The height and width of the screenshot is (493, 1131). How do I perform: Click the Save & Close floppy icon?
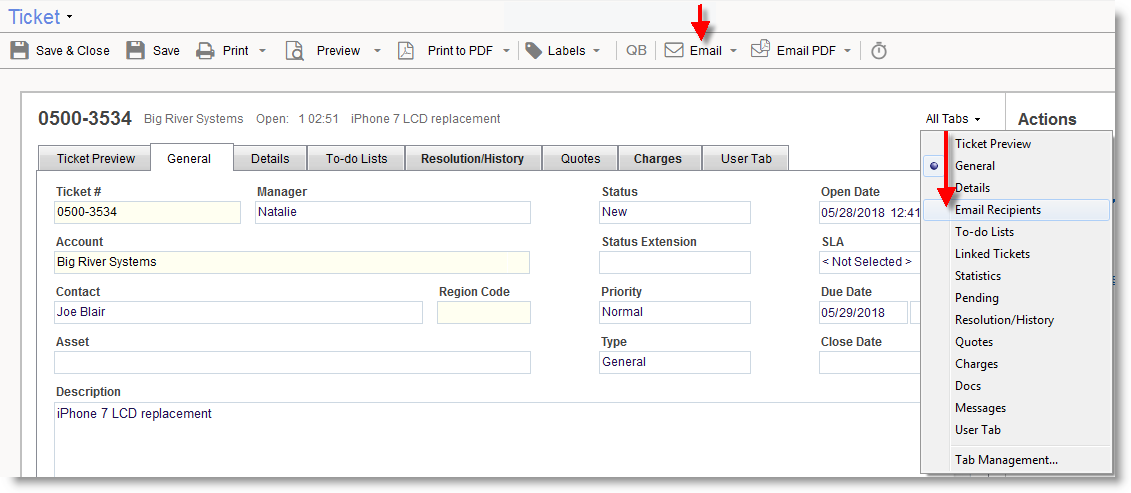[20, 50]
